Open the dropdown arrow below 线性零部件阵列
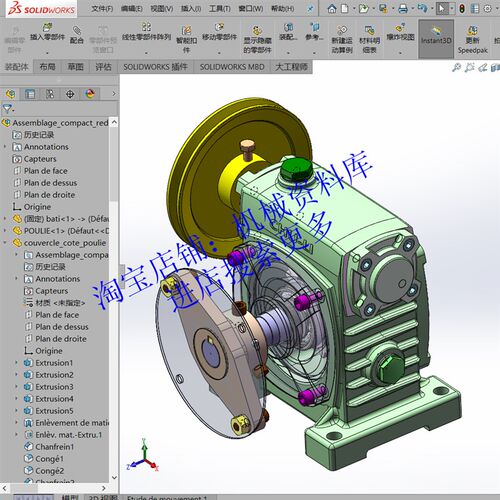The height and width of the screenshot is (500, 500). click(x=146, y=53)
